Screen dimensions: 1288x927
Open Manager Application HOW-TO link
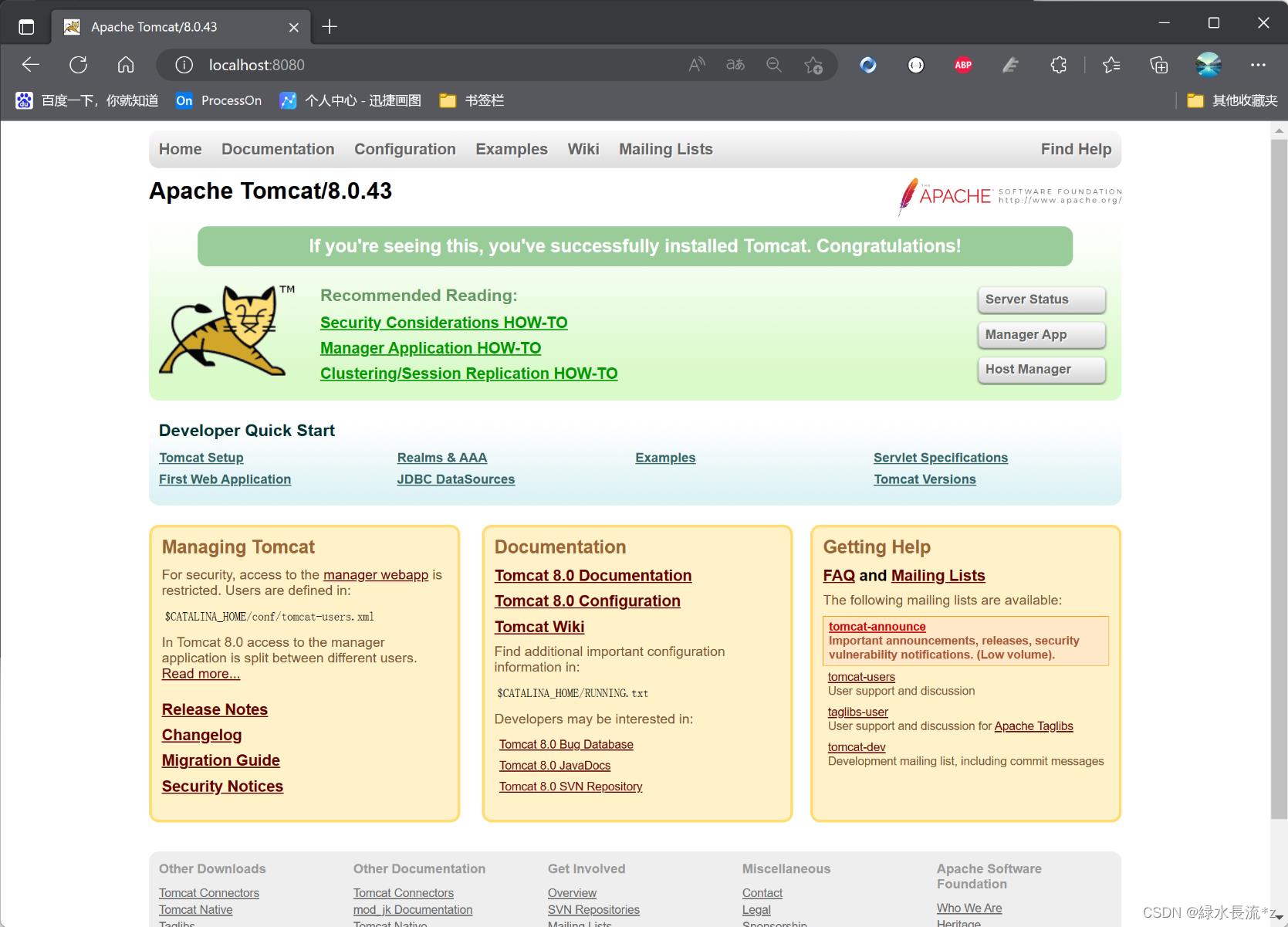click(x=431, y=348)
